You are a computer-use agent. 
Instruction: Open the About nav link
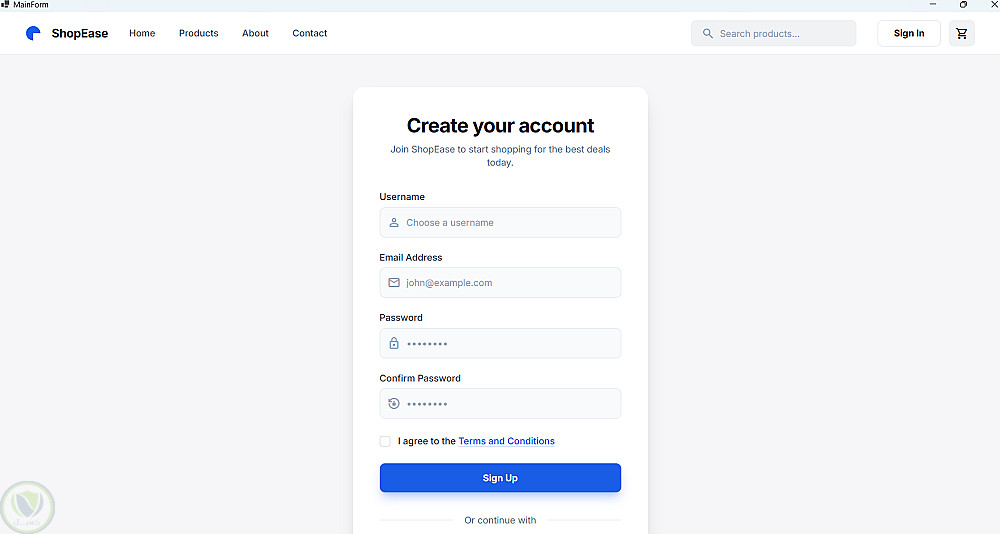(255, 33)
